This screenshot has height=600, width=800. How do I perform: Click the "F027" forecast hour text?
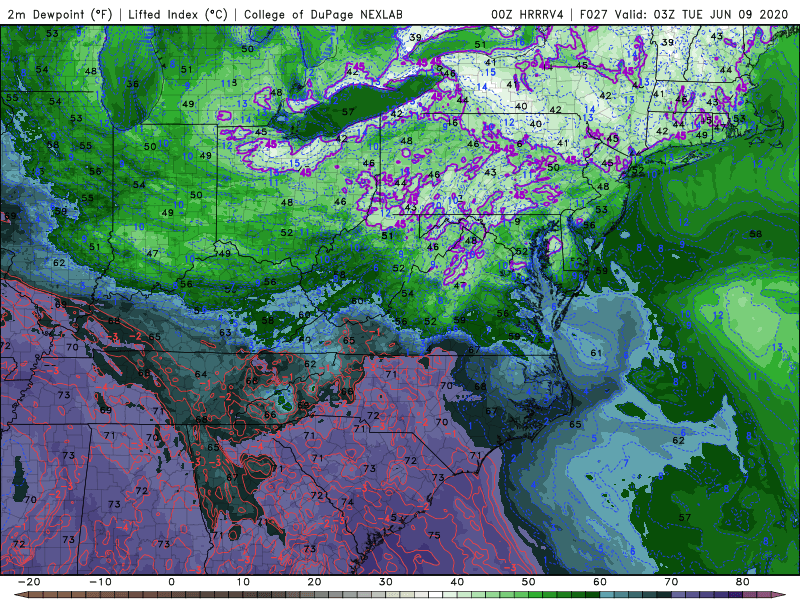(x=594, y=14)
